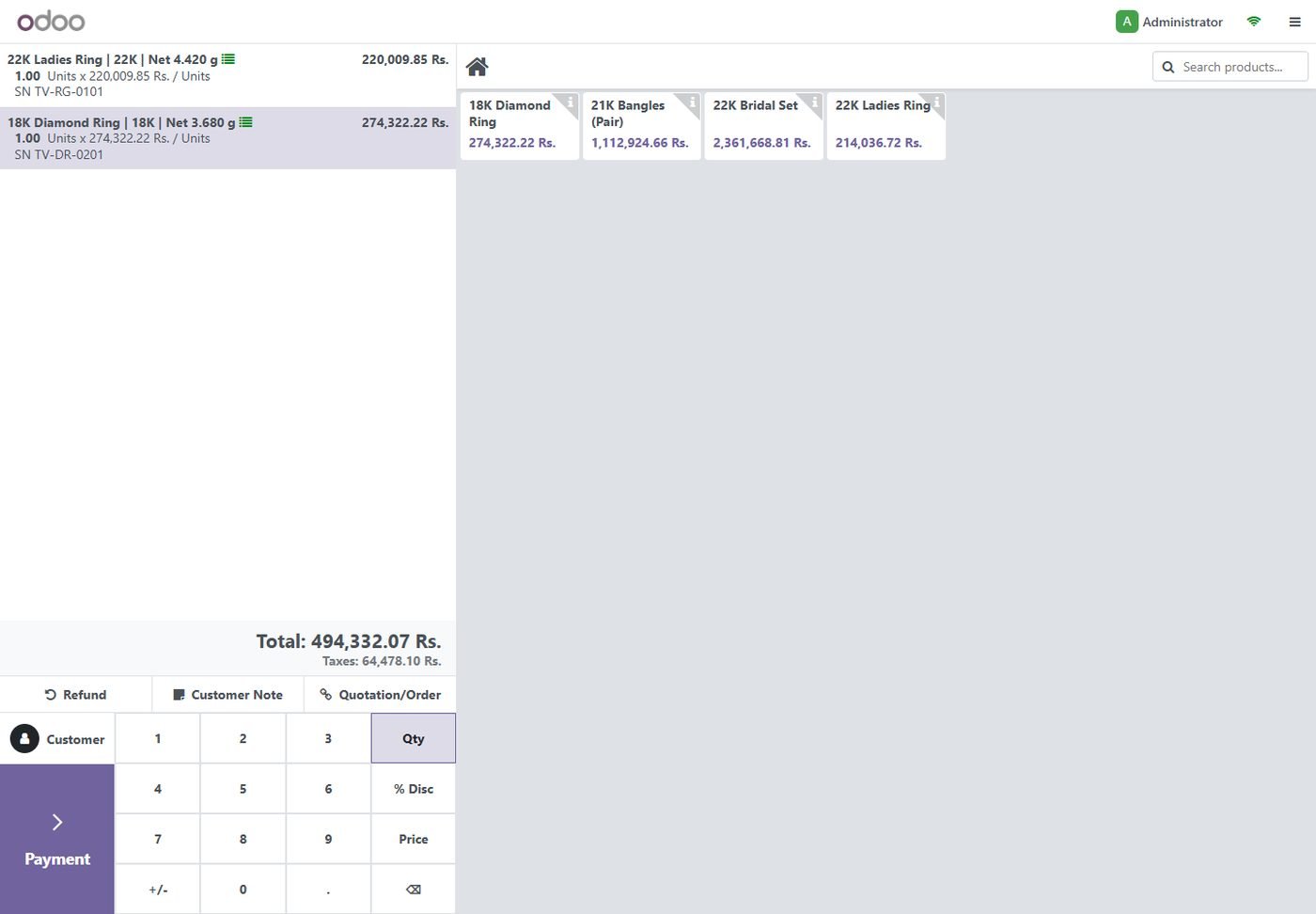Click the Refund button
1316x914 pixels.
tap(75, 695)
